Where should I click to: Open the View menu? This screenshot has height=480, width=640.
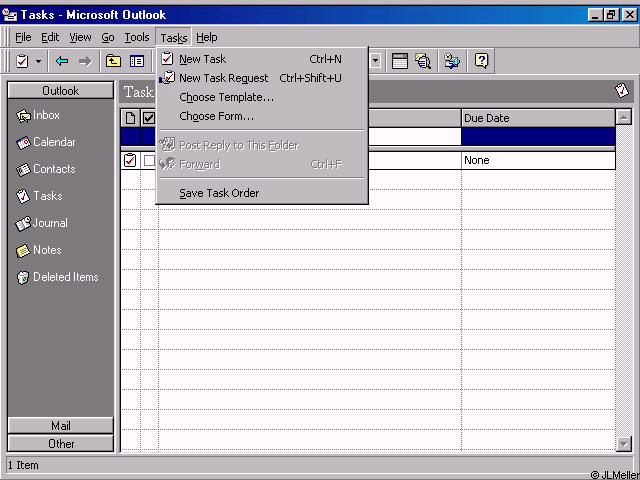point(80,38)
